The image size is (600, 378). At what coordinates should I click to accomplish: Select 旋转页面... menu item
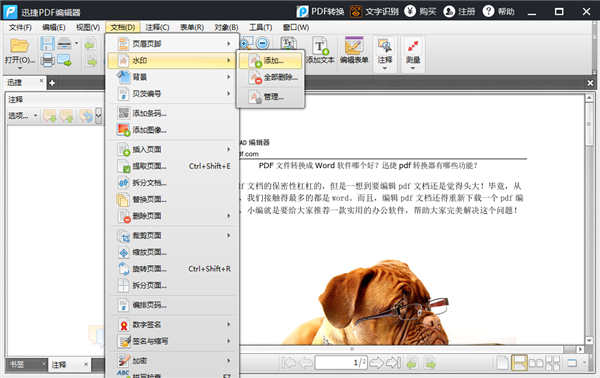tap(171, 269)
